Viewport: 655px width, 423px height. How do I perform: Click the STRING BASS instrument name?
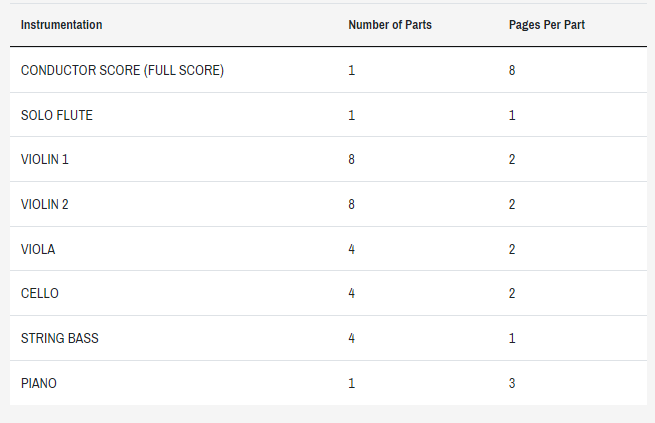pos(60,338)
